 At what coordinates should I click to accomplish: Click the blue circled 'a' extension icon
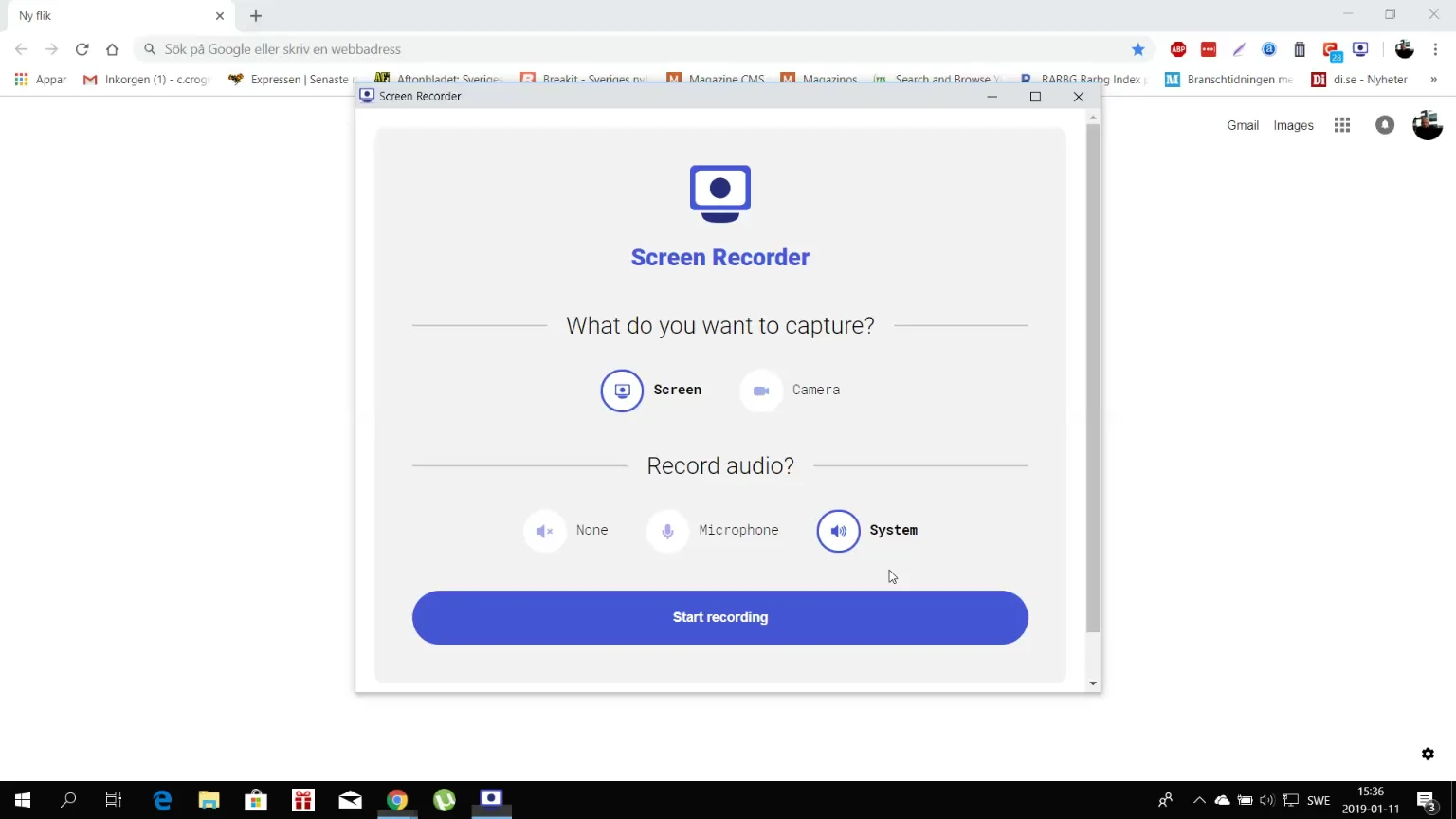coord(1269,49)
